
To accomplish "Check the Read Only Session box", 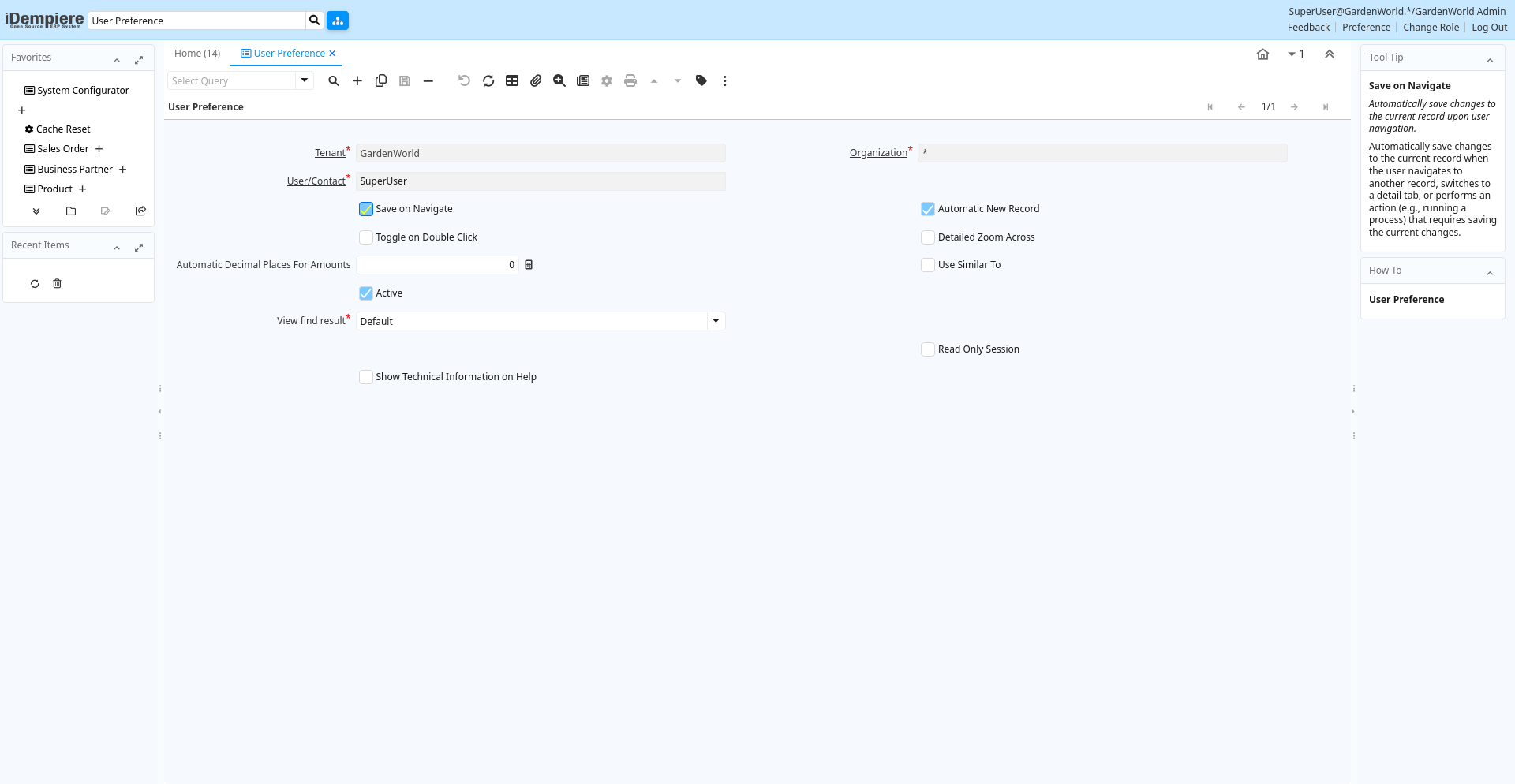I will click(x=928, y=349).
